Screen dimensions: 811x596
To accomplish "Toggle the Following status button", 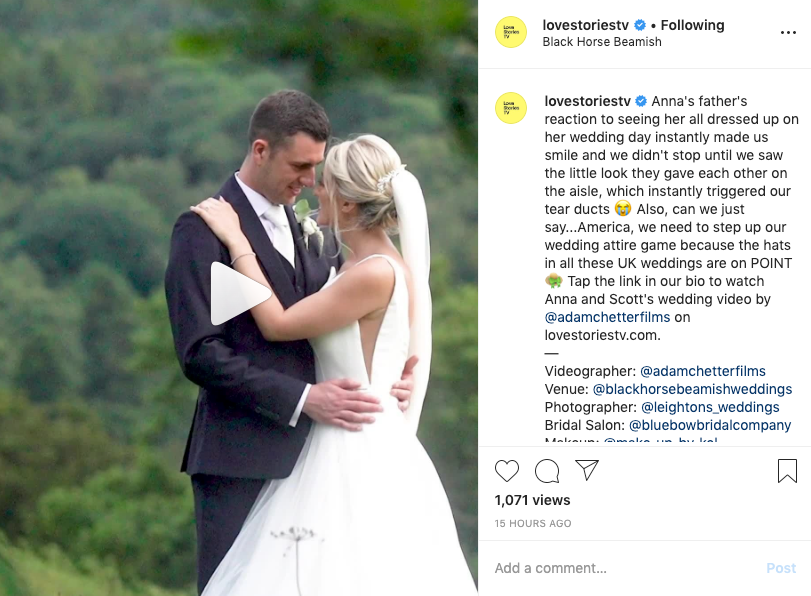I will [x=693, y=25].
